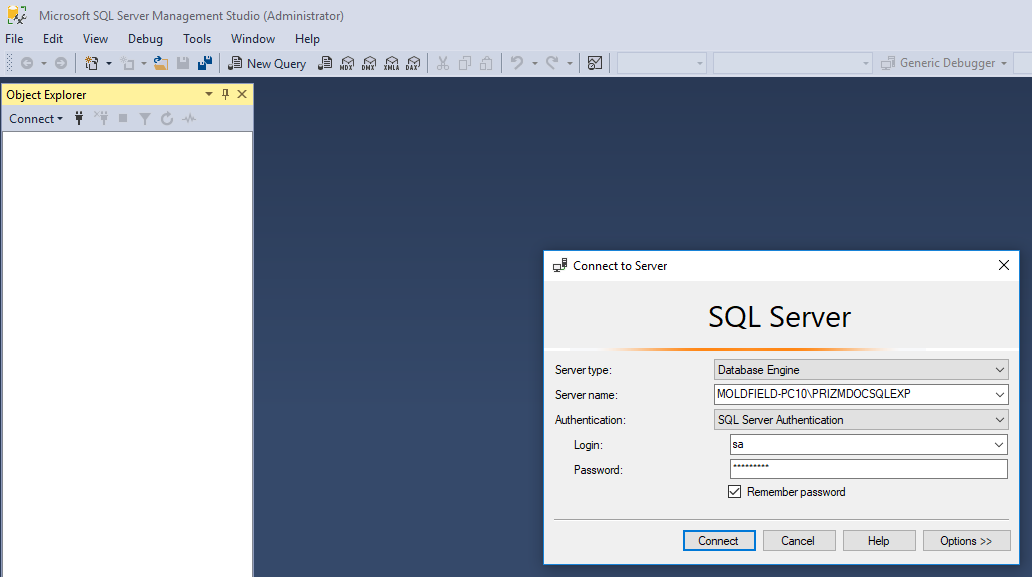The width and height of the screenshot is (1032, 577).
Task: Open the Debug menu
Action: pyautogui.click(x=145, y=39)
